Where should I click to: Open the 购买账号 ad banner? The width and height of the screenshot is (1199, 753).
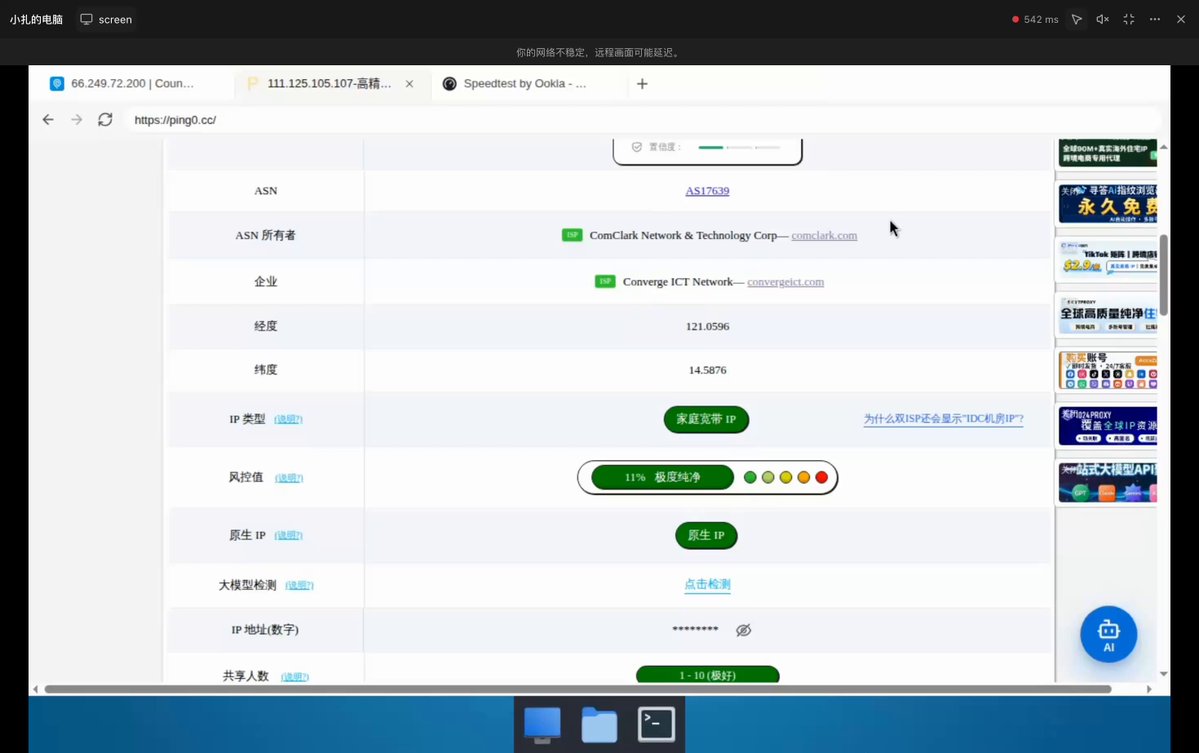pyautogui.click(x=1107, y=371)
